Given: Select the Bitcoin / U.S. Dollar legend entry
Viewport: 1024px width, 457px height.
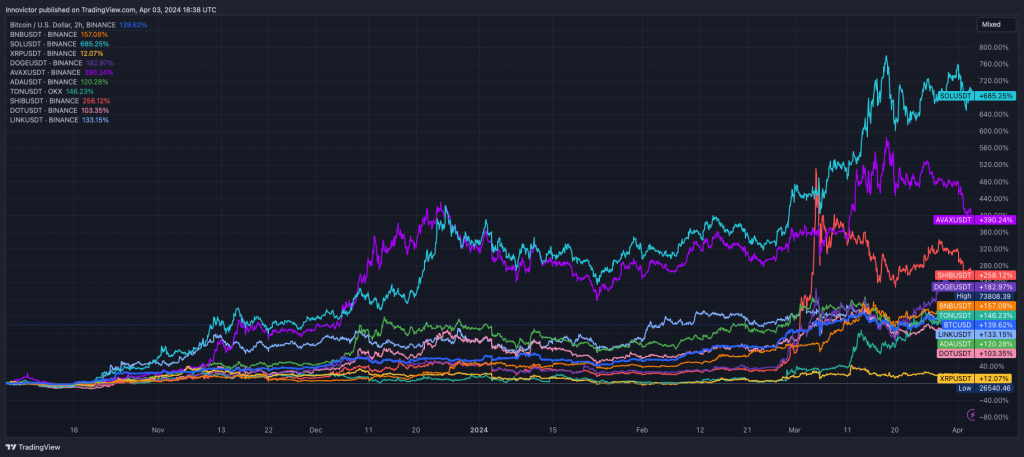Looking at the screenshot, I should pyautogui.click(x=78, y=25).
